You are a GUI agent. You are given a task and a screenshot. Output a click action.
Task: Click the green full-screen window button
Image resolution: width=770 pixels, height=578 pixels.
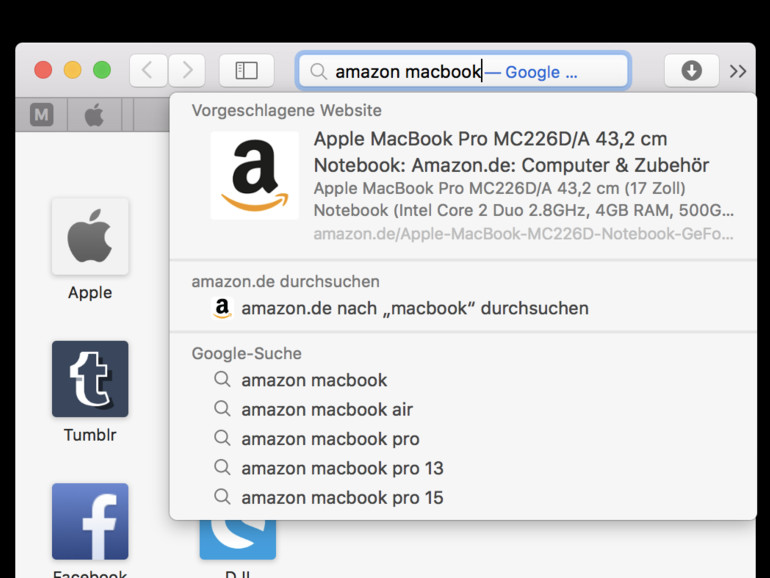pyautogui.click(x=102, y=70)
